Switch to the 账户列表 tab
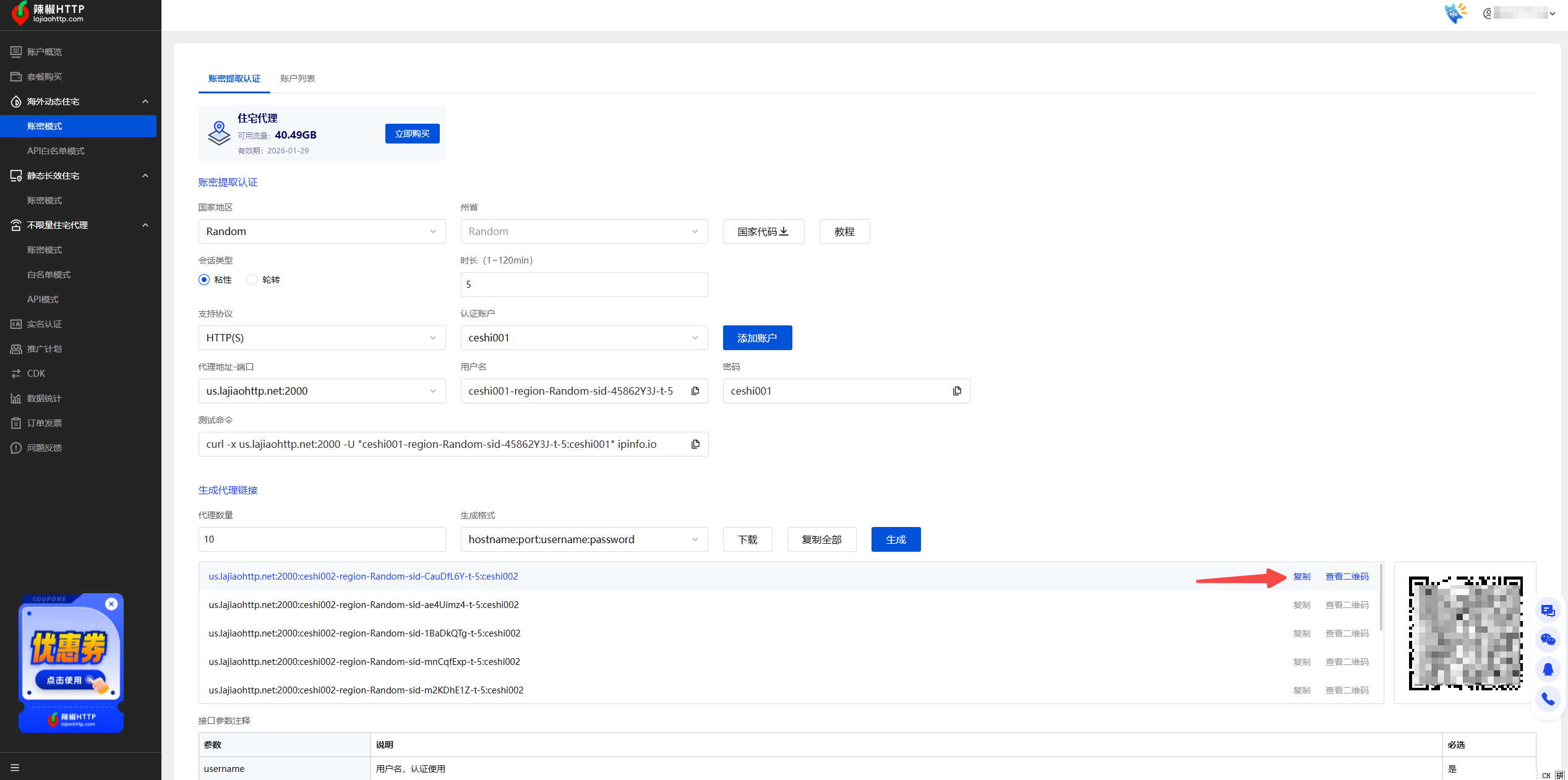This screenshot has width=1568, height=780. pos(298,79)
